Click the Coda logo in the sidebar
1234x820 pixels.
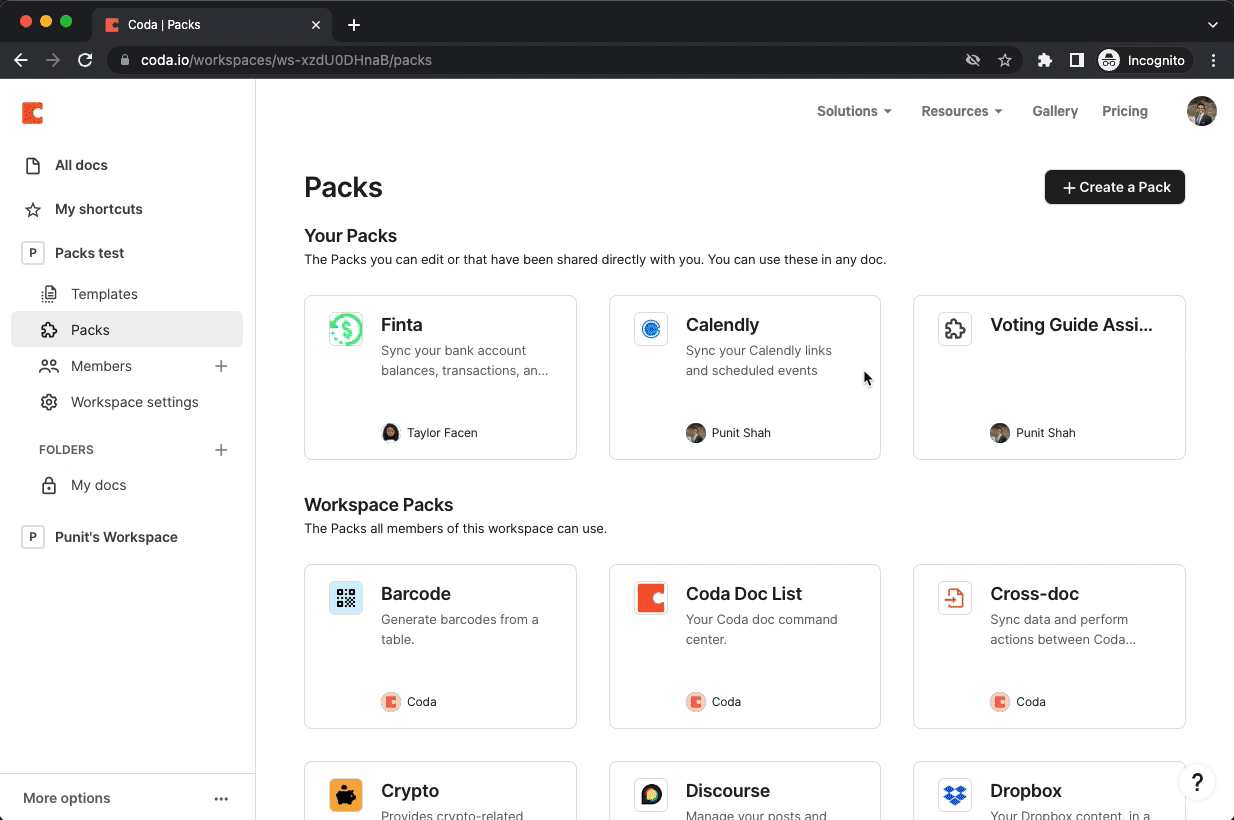(32, 112)
